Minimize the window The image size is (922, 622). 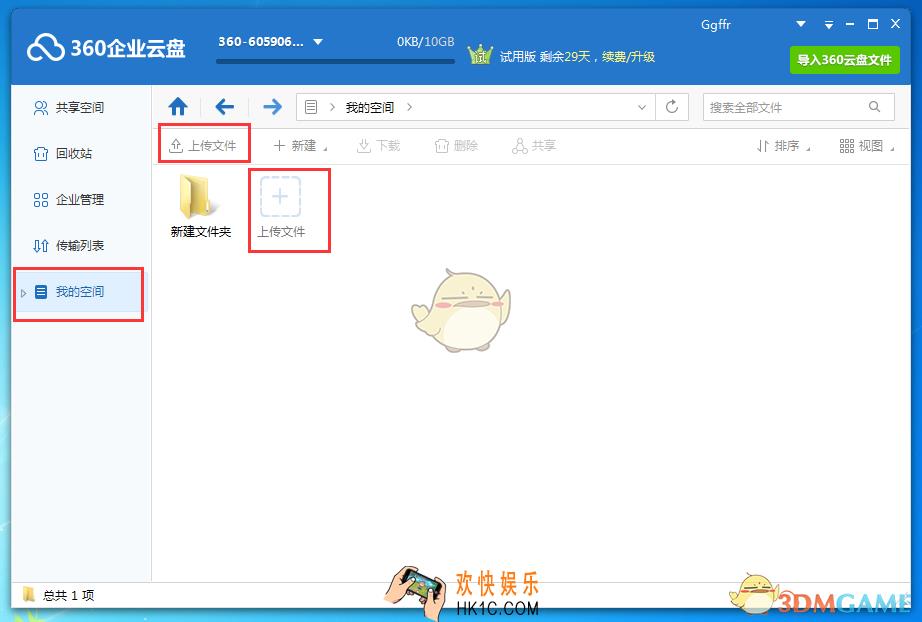[850, 25]
